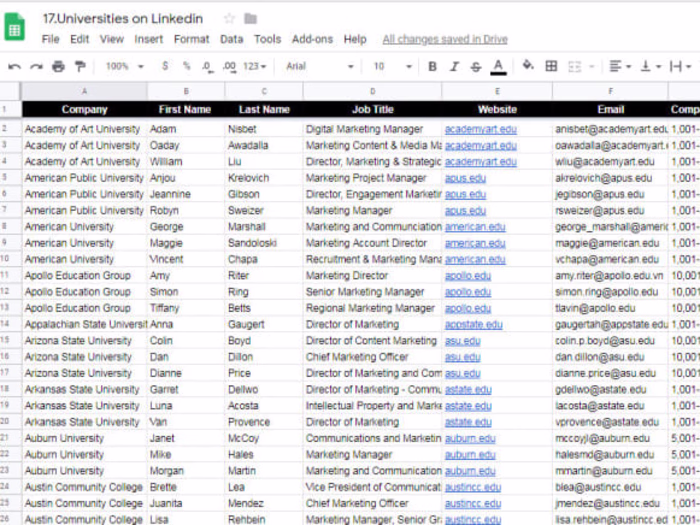Click the Print icon
Screen dimensions: 700x525
58,67
